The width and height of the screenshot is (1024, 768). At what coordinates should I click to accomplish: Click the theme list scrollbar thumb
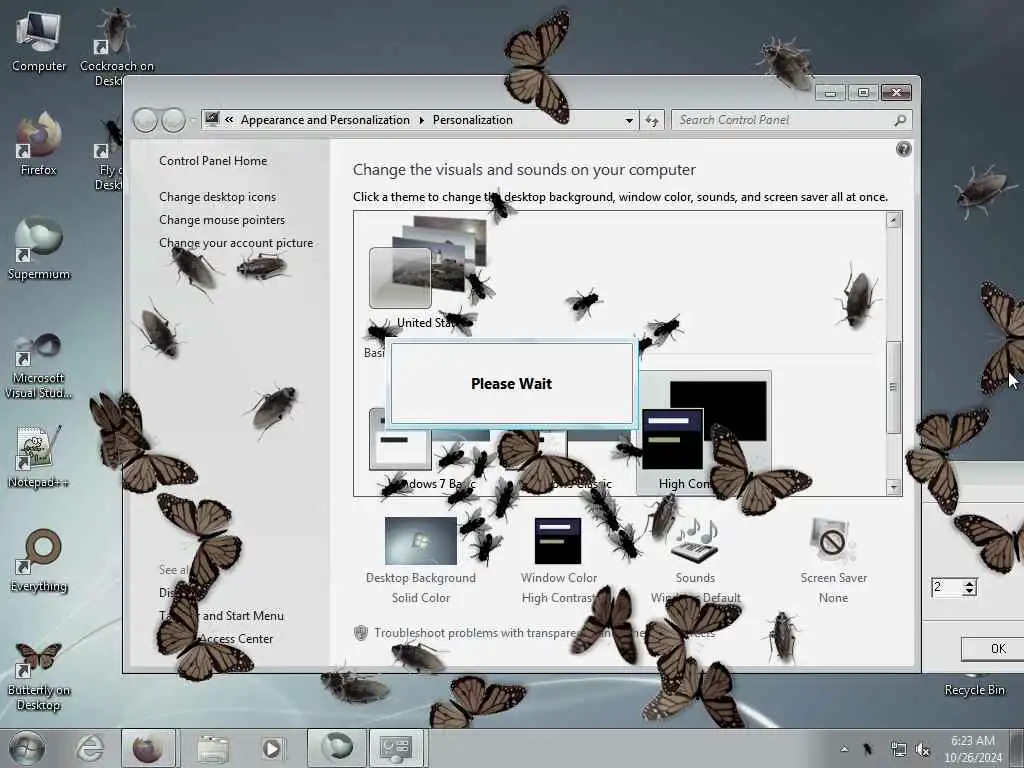(893, 387)
